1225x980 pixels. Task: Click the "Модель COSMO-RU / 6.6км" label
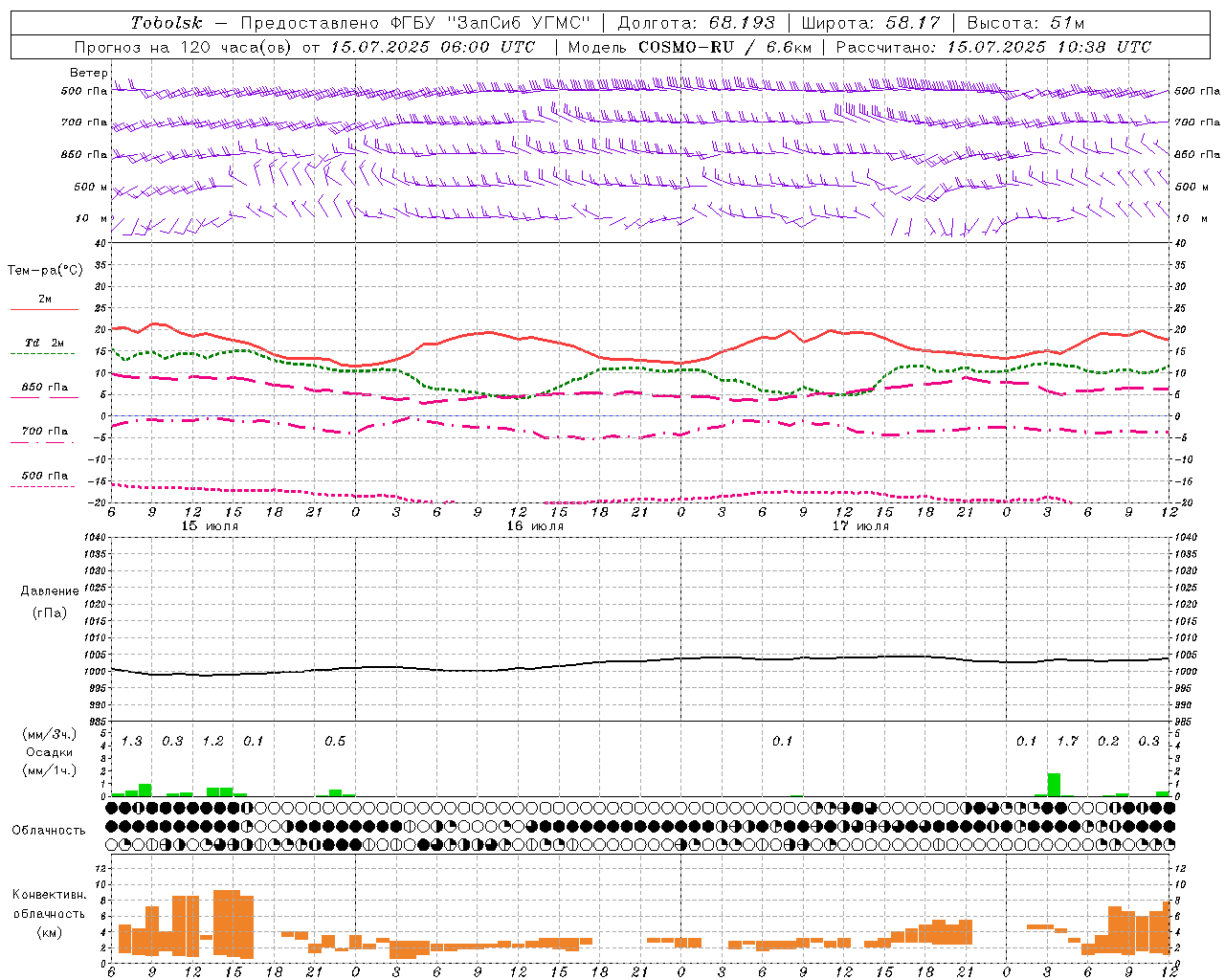690,47
